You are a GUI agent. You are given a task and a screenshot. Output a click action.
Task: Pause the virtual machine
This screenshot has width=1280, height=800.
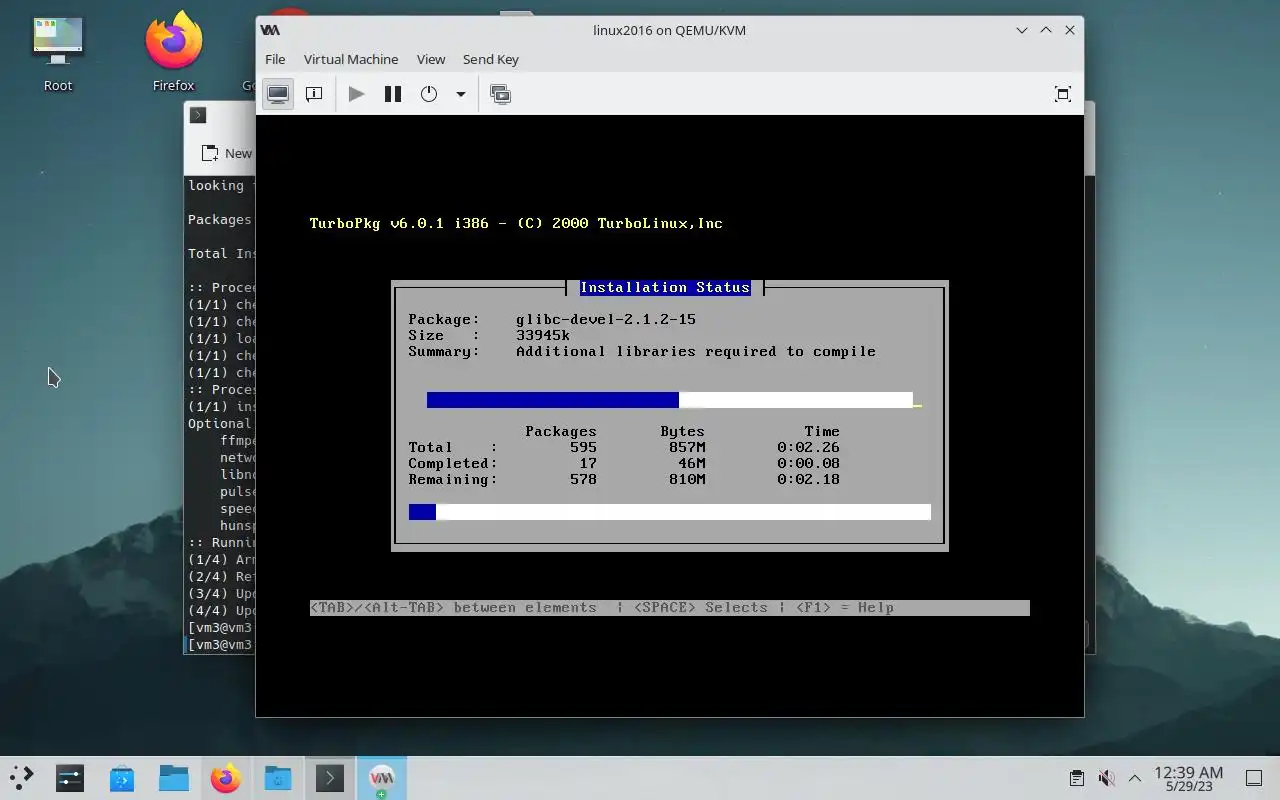pos(393,94)
